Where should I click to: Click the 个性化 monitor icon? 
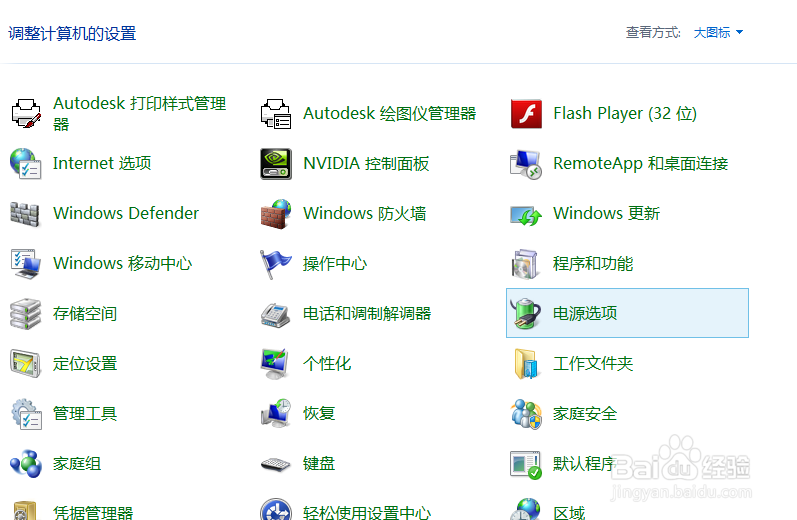275,363
